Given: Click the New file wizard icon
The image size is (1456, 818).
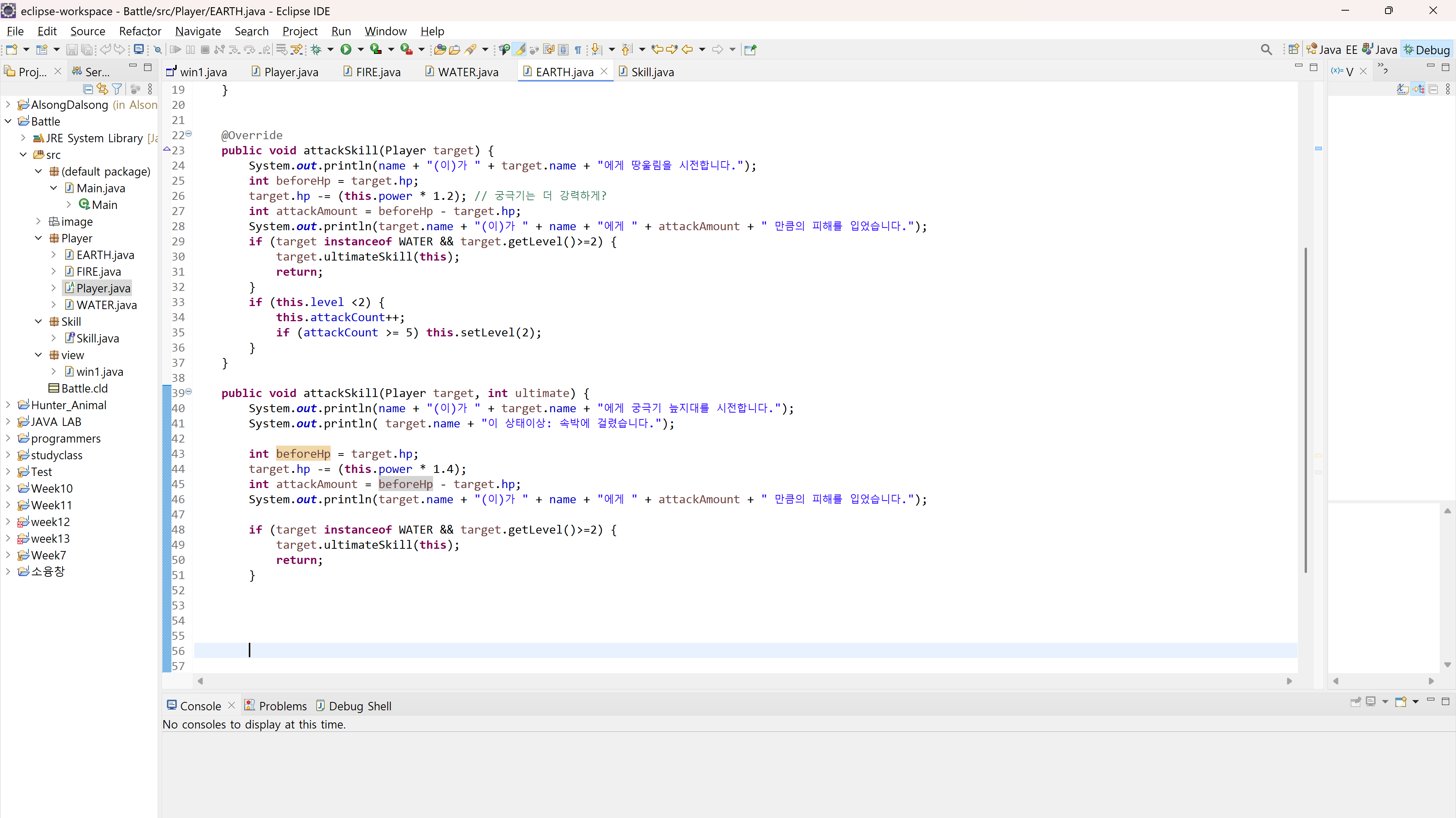Looking at the screenshot, I should click(x=11, y=50).
